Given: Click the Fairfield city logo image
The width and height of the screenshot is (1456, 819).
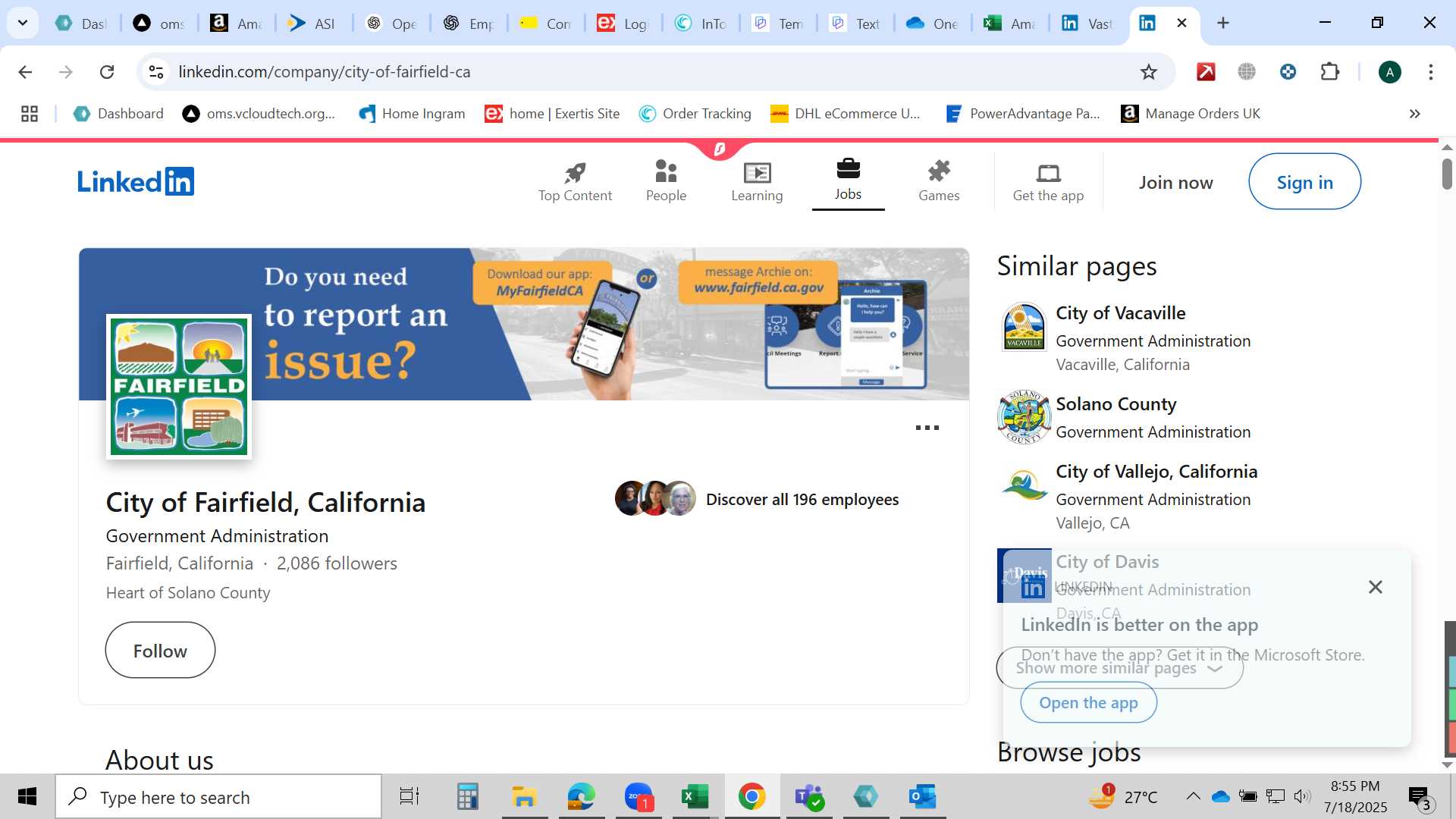Looking at the screenshot, I should pyautogui.click(x=179, y=387).
